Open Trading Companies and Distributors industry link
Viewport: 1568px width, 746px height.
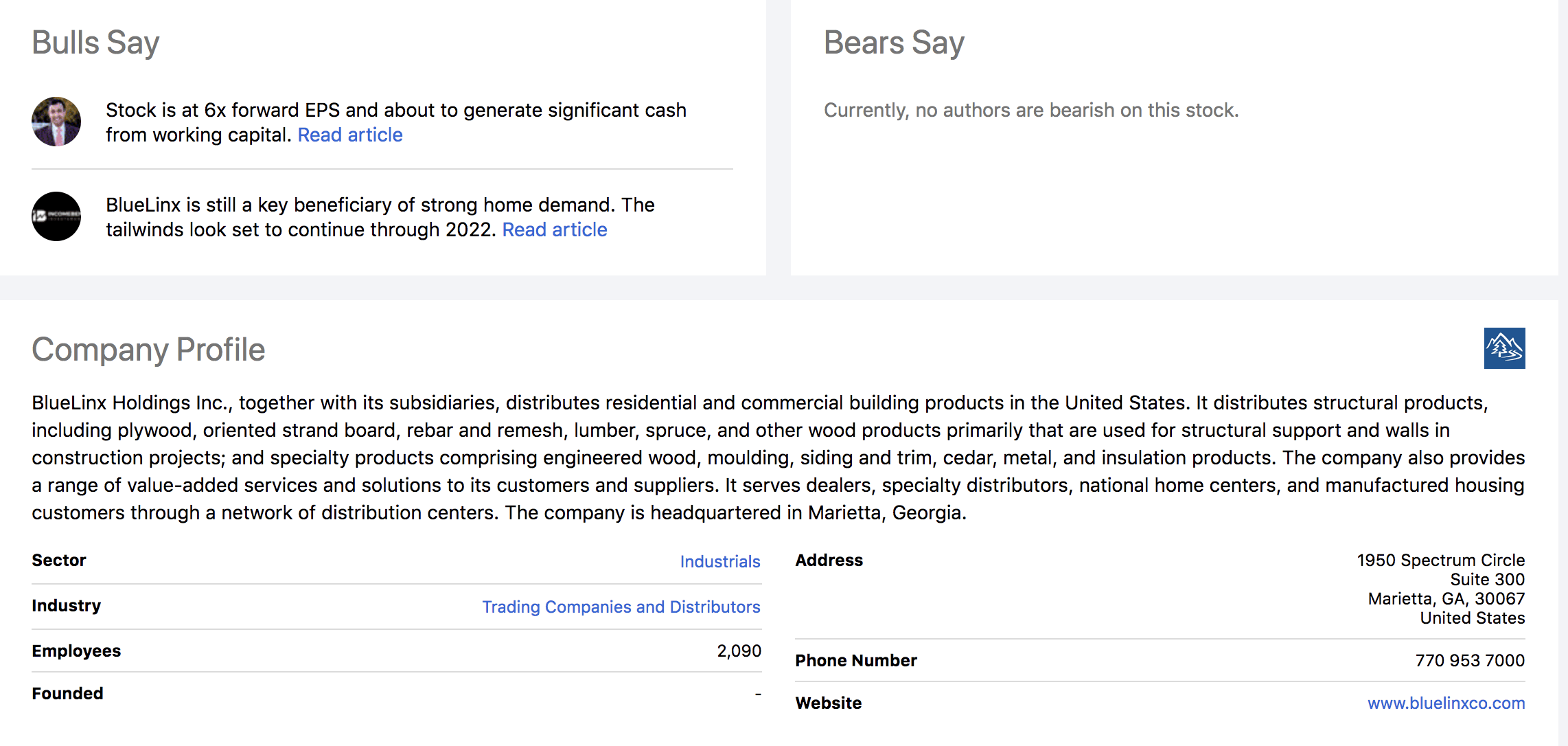[621, 607]
